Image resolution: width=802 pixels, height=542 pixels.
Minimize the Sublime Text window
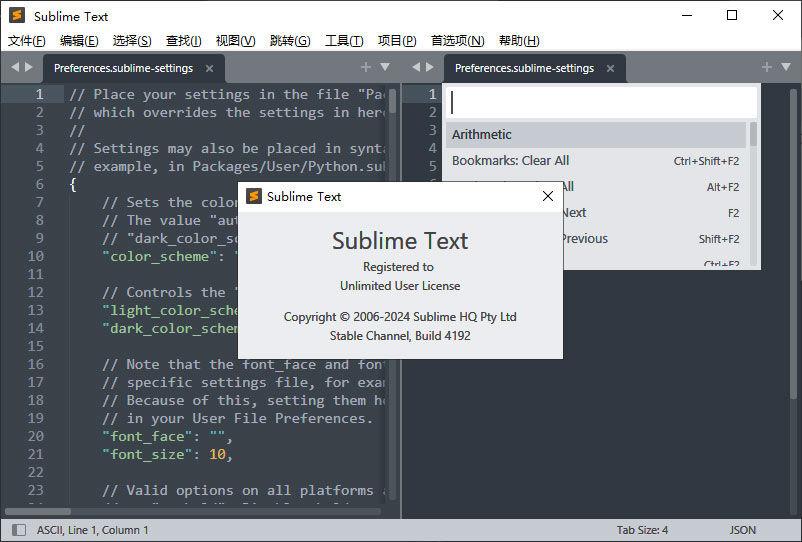tap(687, 15)
